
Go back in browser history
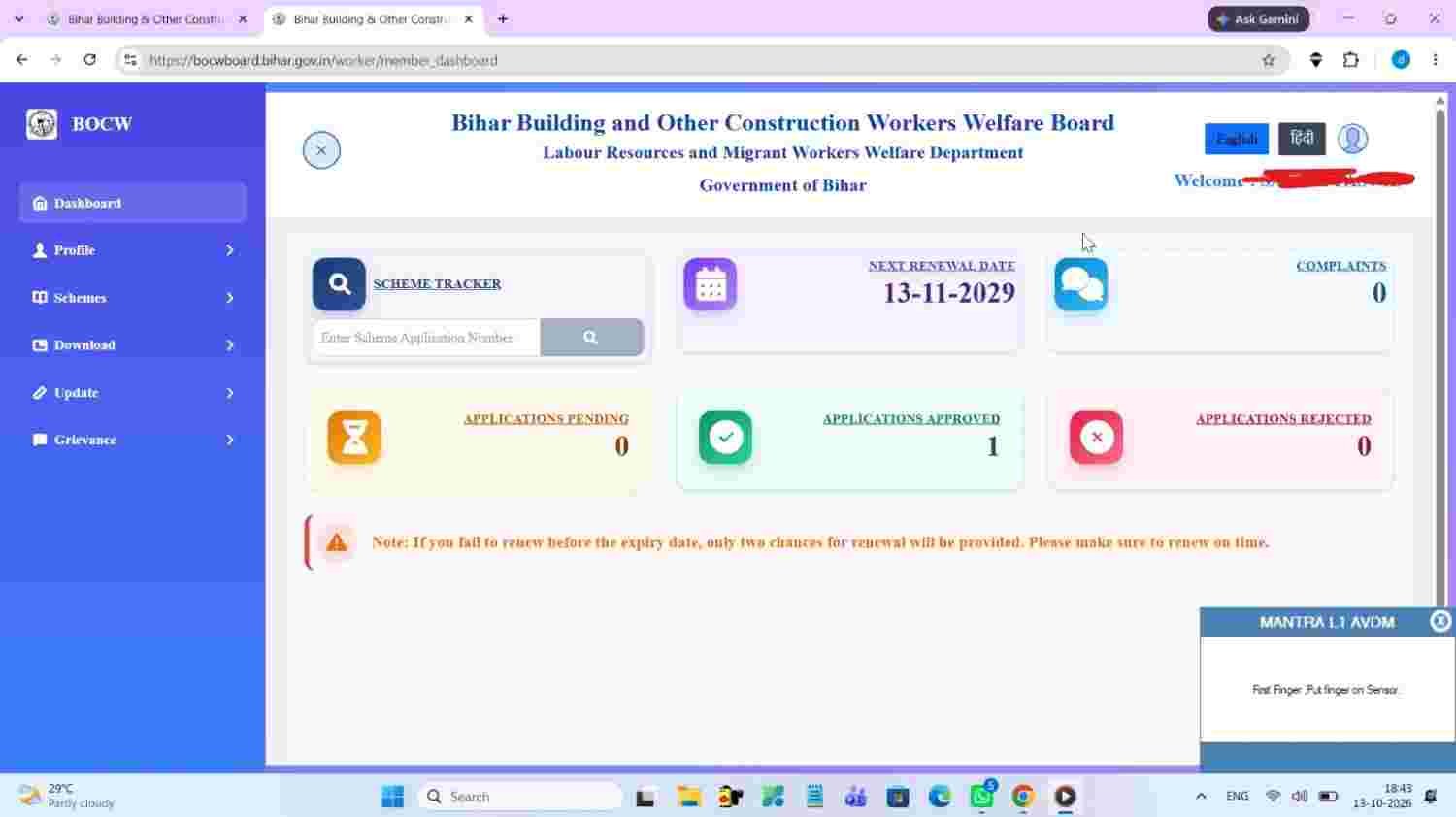pyautogui.click(x=21, y=60)
